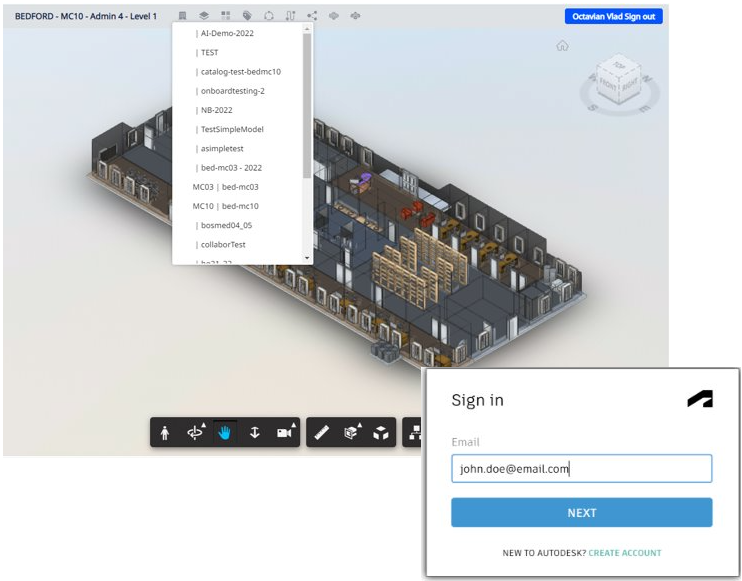Viewport: 742px width, 581px height.
Task: Click the Email input field
Action: [582, 468]
